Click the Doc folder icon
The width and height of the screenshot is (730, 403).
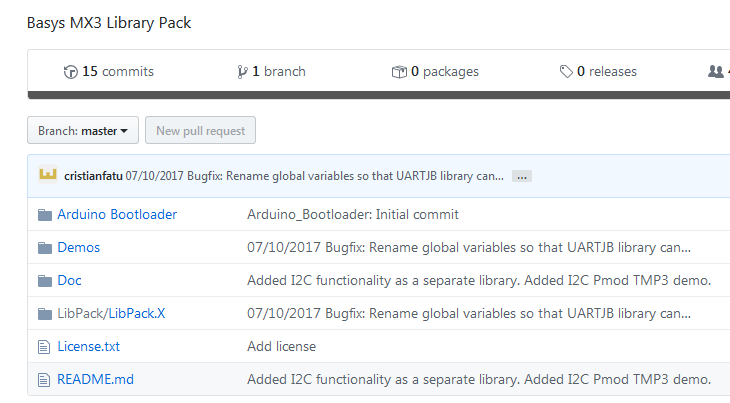[44, 281]
